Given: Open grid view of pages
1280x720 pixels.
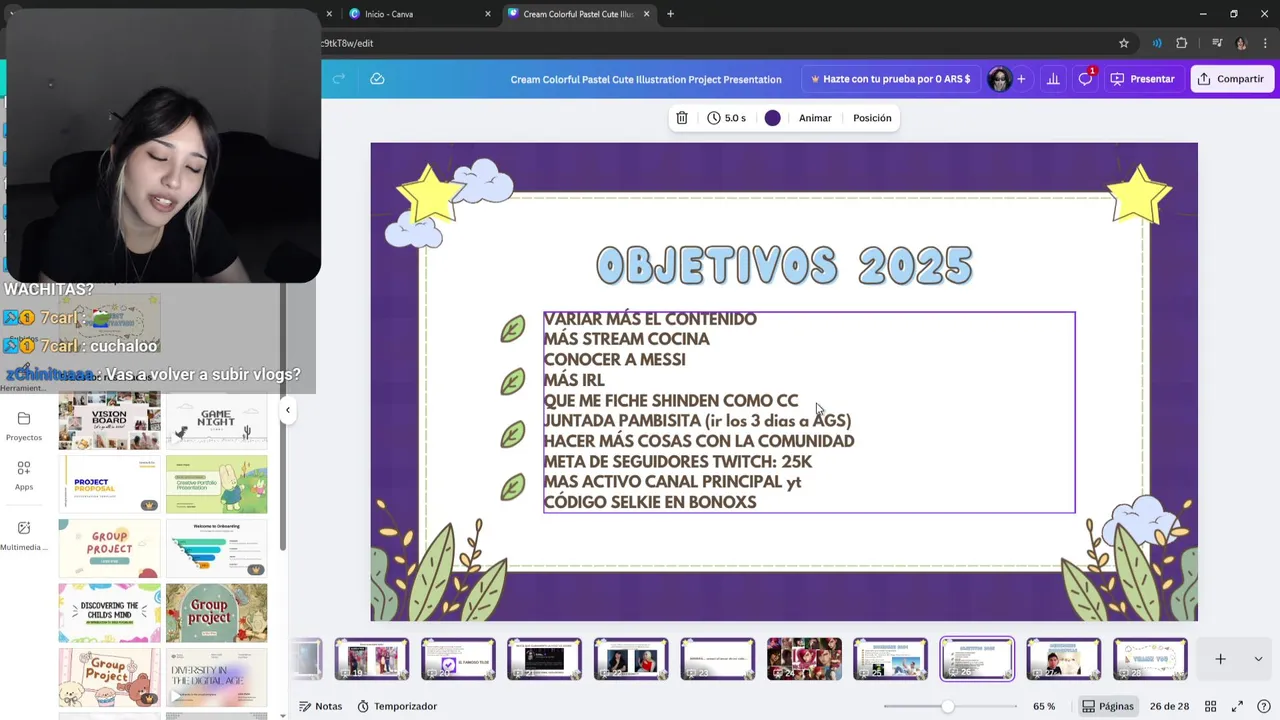Looking at the screenshot, I should pos(1210,706).
